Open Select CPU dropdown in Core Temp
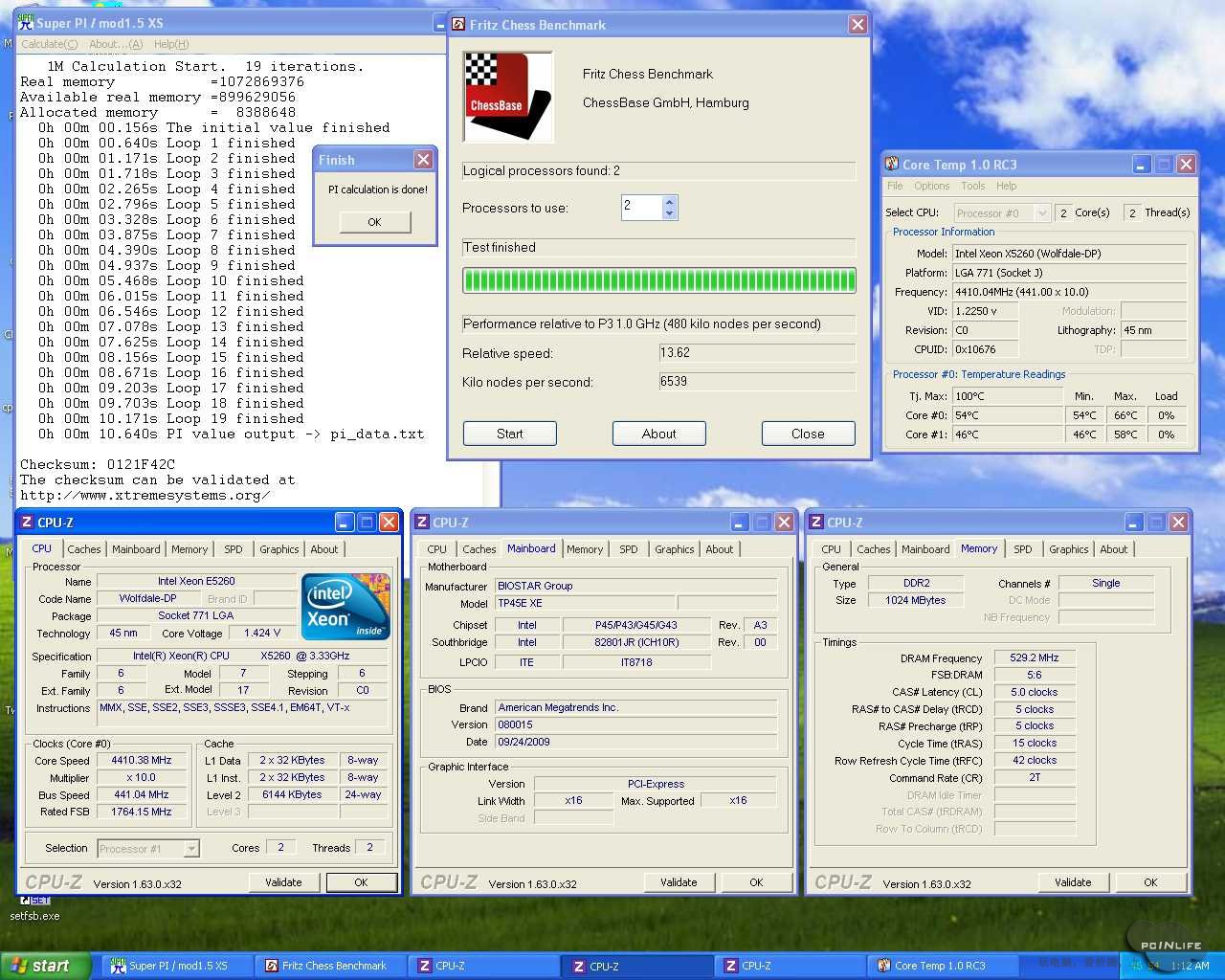 click(1042, 213)
